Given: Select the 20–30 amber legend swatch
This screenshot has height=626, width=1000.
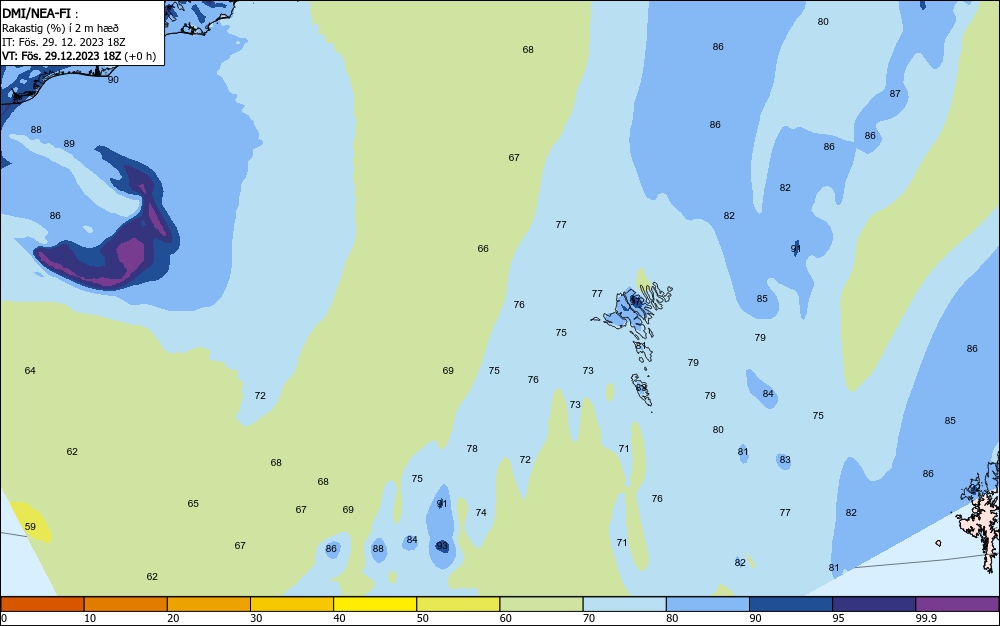Looking at the screenshot, I should pos(209,604).
